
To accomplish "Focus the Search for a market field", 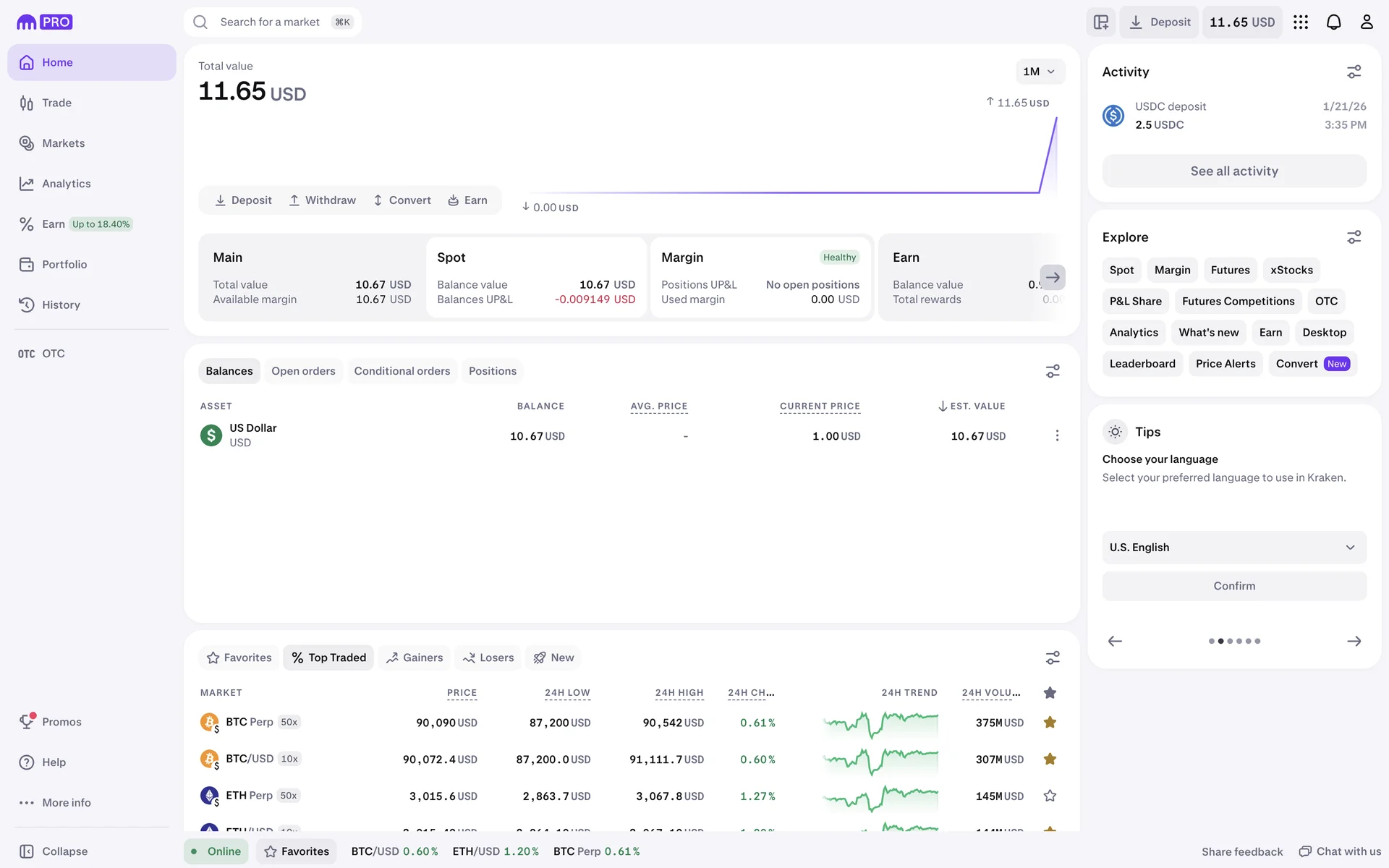I will coord(270,22).
